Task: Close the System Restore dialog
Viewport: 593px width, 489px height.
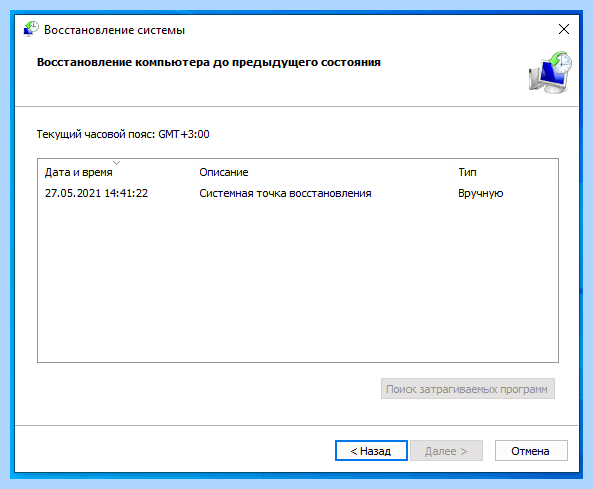Action: [564, 29]
